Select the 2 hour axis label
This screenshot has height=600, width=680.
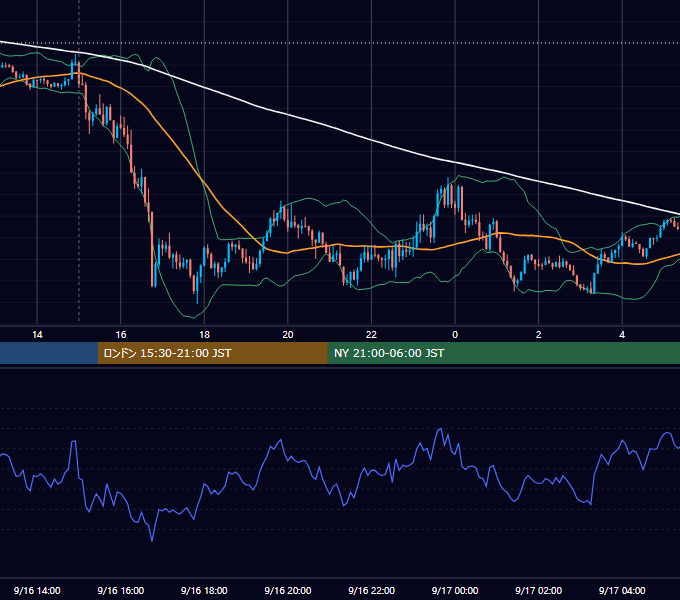[539, 335]
